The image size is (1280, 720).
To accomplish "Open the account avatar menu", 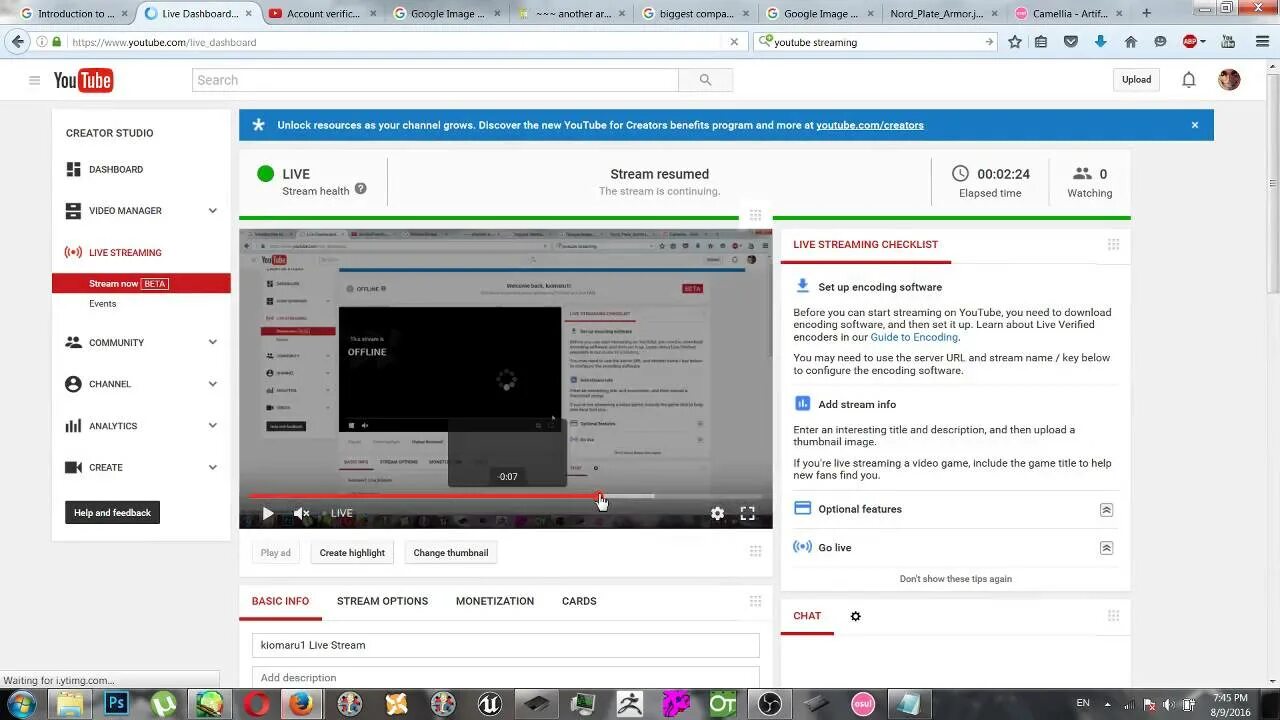I will pos(1229,80).
